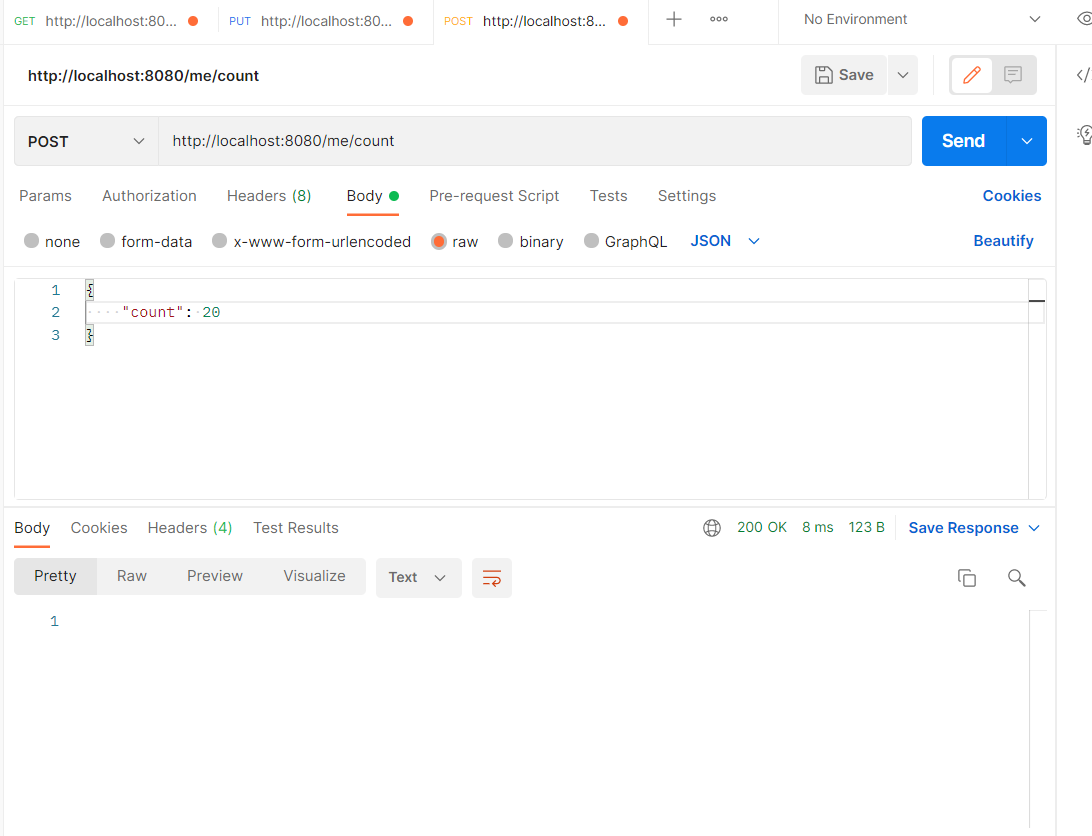Select the form-data body type

tap(146, 241)
